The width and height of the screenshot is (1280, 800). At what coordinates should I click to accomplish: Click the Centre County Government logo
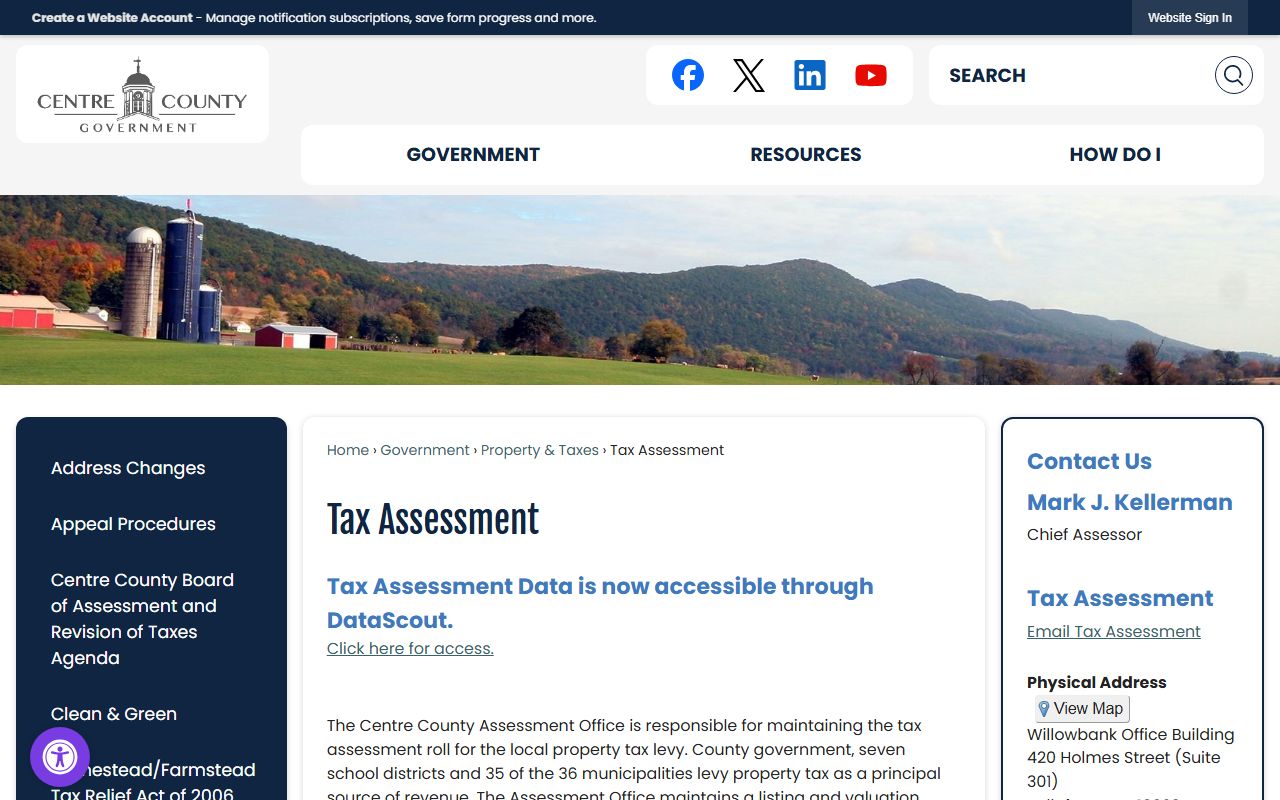click(142, 95)
